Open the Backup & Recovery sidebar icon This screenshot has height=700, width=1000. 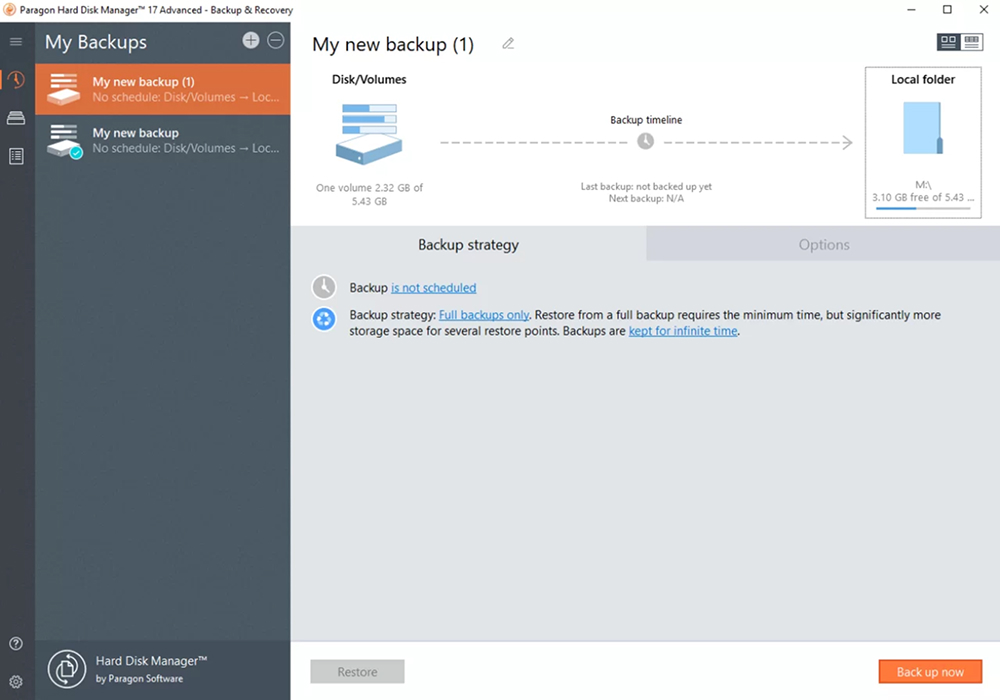(x=15, y=80)
